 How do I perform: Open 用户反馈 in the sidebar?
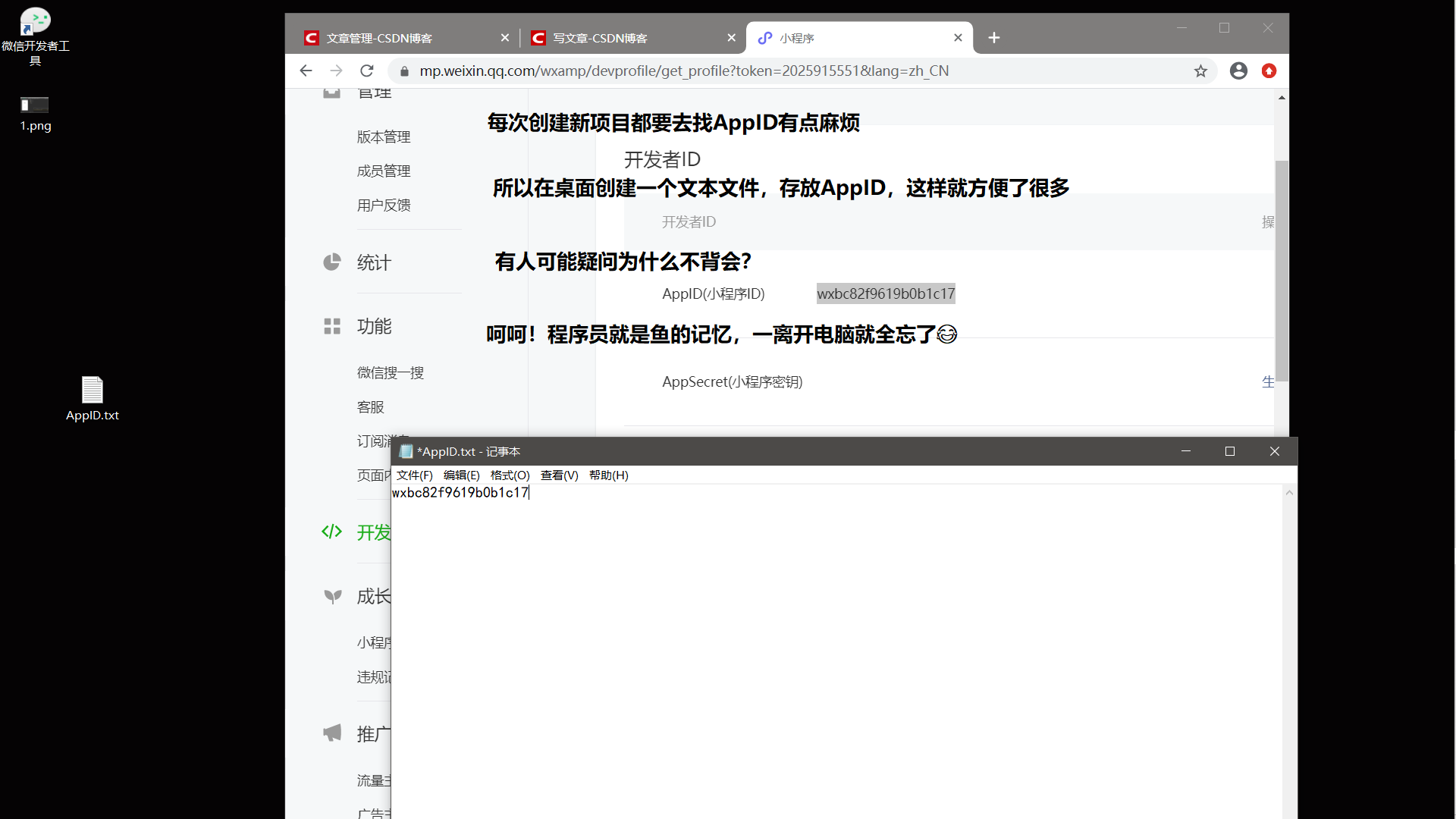tap(384, 206)
